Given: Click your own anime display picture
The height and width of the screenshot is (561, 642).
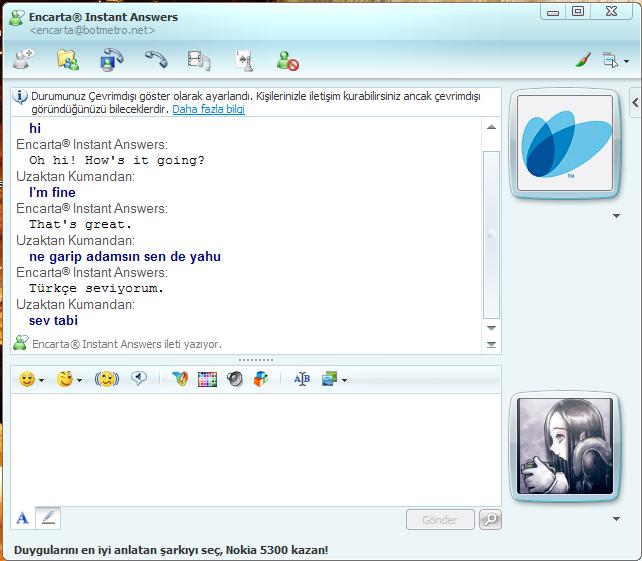Looking at the screenshot, I should click(565, 446).
